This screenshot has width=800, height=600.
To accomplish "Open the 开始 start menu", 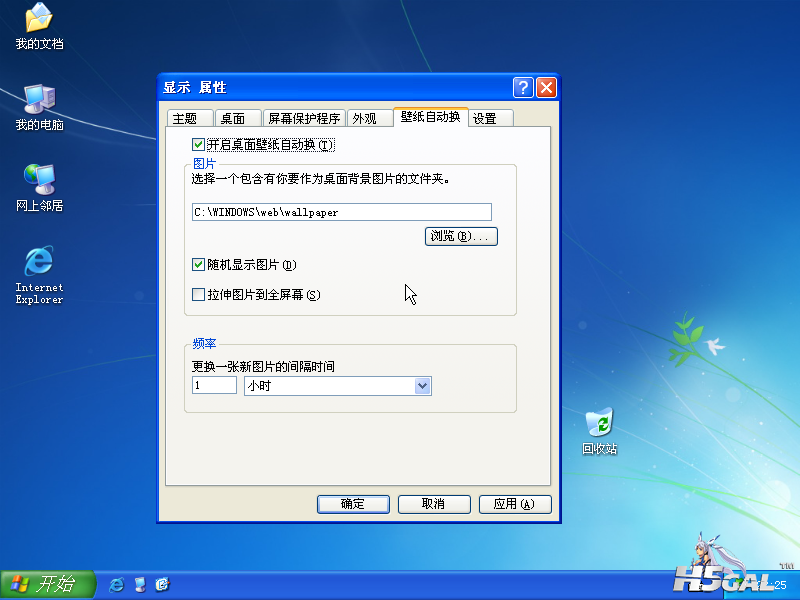I will point(48,585).
